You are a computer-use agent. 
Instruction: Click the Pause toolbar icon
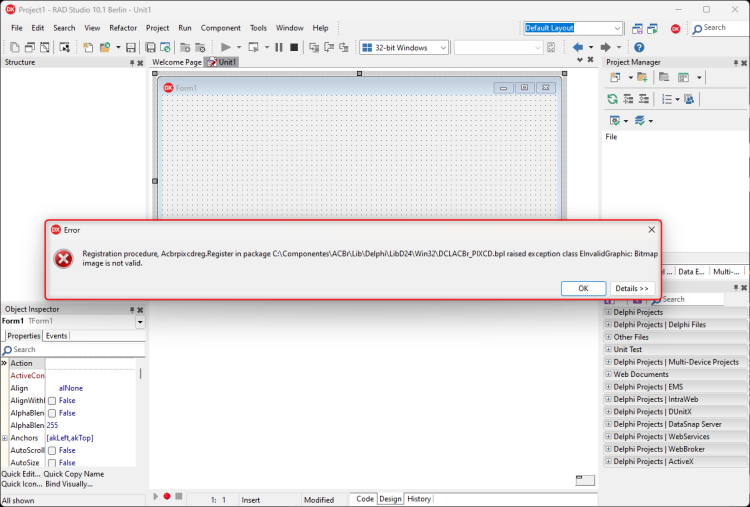279,47
